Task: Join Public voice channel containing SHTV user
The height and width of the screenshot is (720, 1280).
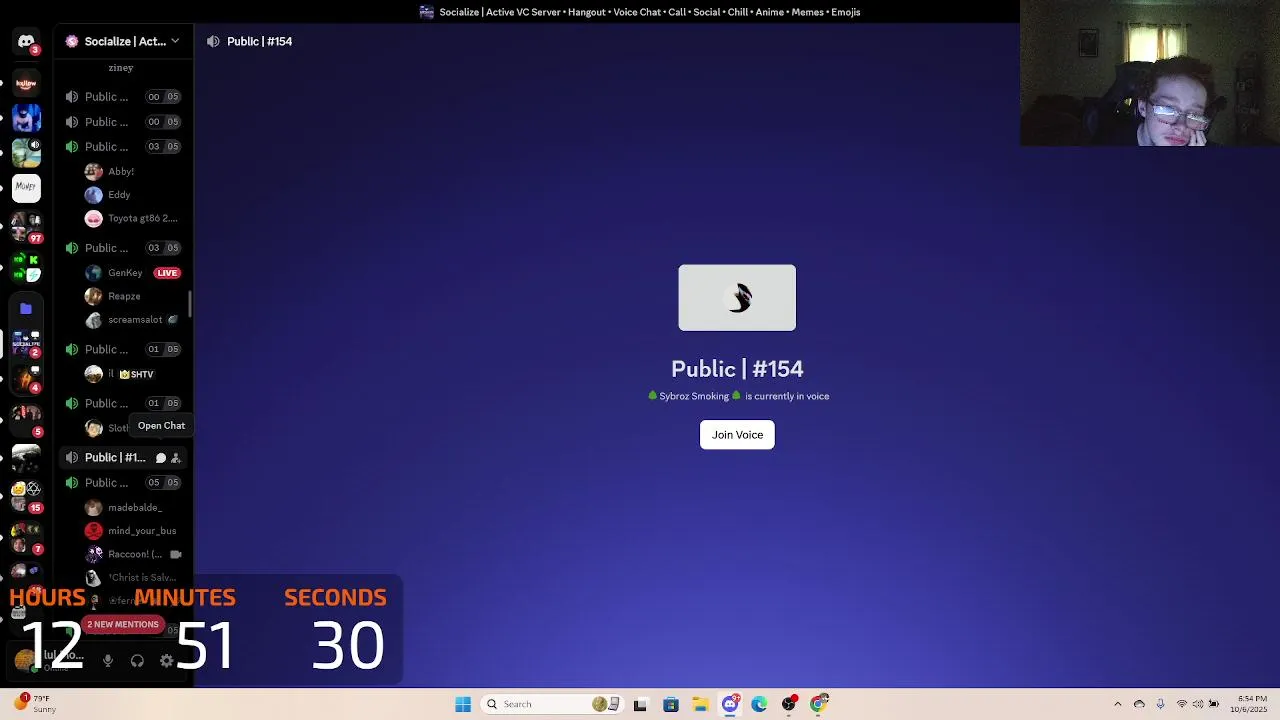Action: pyautogui.click(x=123, y=348)
